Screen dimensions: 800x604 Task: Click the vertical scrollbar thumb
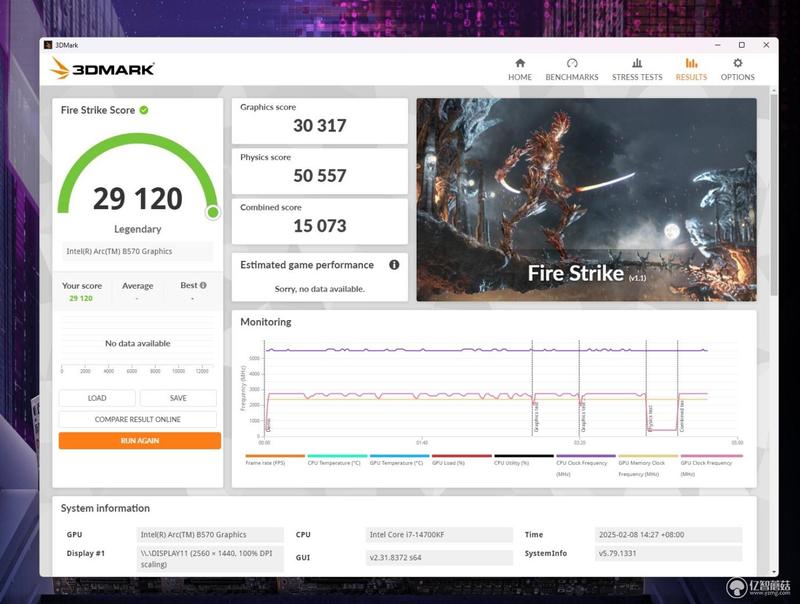pyautogui.click(x=773, y=194)
